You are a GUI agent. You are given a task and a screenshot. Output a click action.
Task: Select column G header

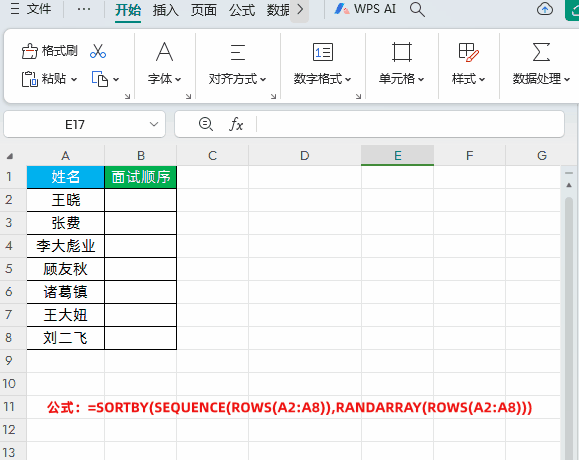(542, 155)
